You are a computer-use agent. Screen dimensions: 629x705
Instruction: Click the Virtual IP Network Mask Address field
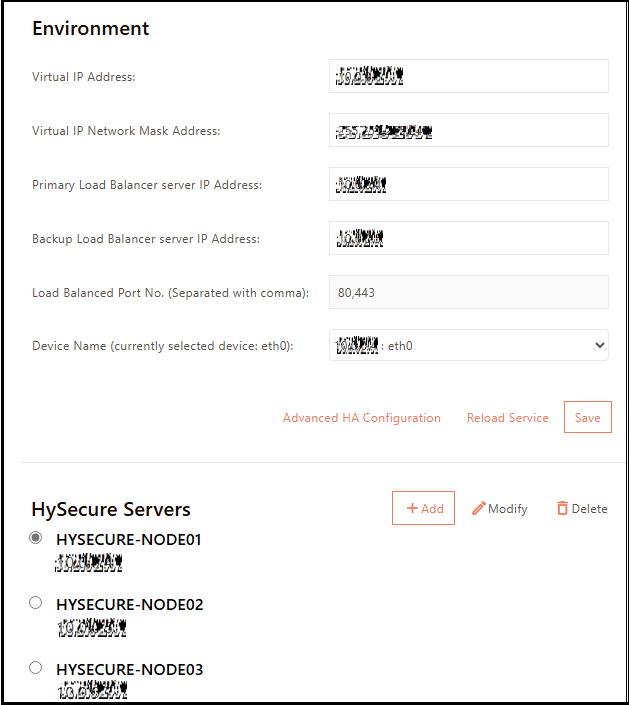pyautogui.click(x=468, y=130)
